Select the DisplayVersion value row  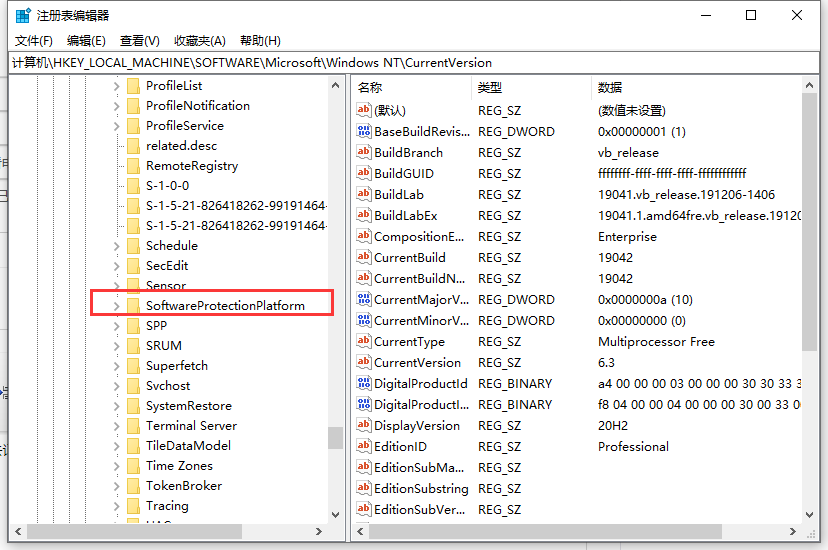416,426
